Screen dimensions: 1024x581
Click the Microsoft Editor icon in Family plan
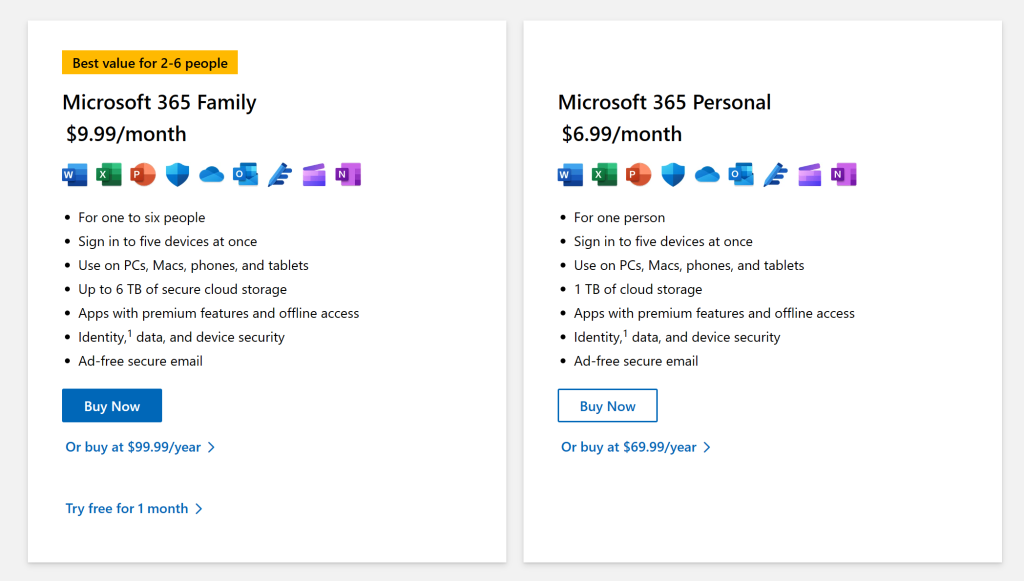click(280, 175)
